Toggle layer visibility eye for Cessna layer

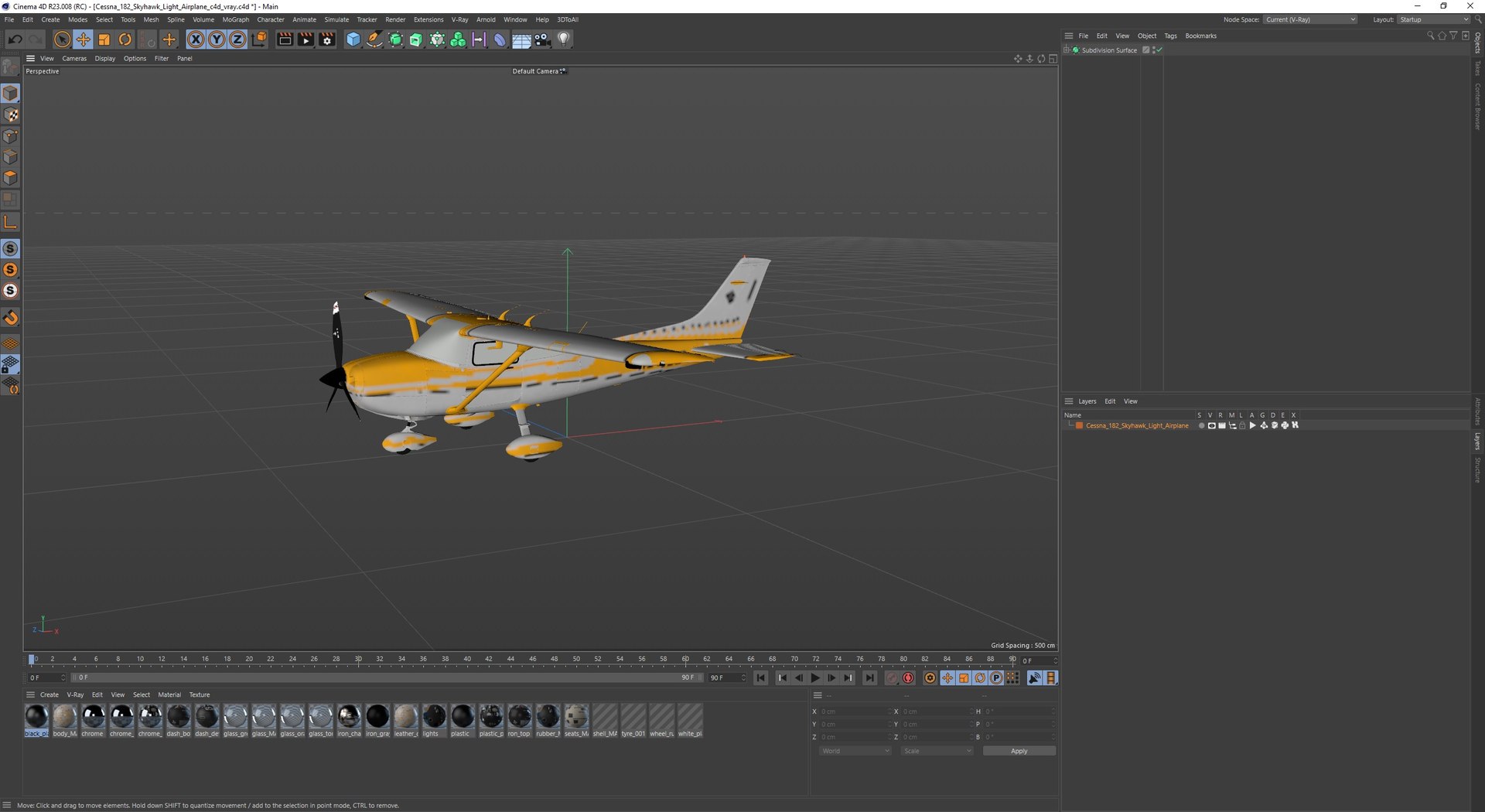pos(1211,425)
